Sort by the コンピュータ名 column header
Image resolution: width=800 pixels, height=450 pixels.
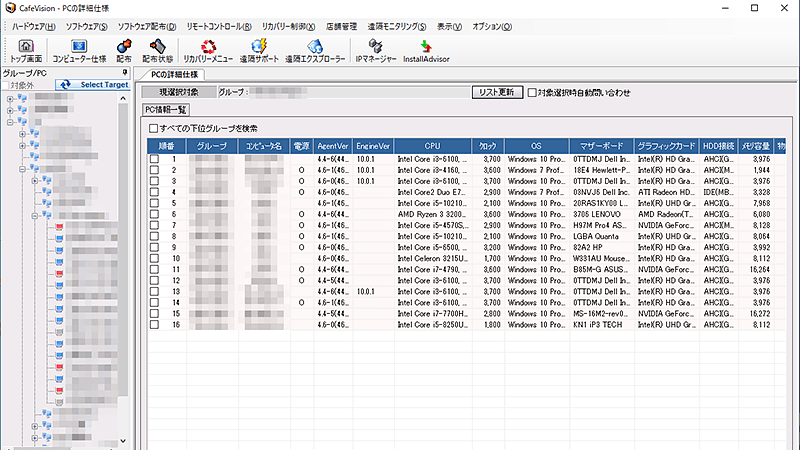[x=264, y=146]
